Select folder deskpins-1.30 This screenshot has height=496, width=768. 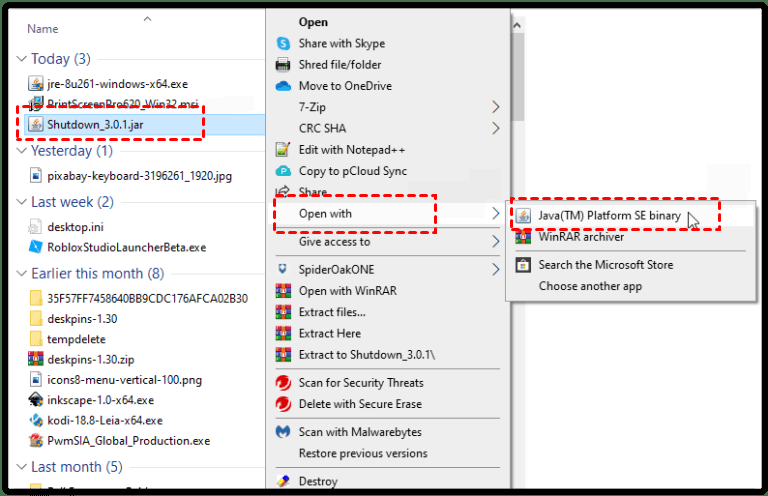tap(82, 319)
